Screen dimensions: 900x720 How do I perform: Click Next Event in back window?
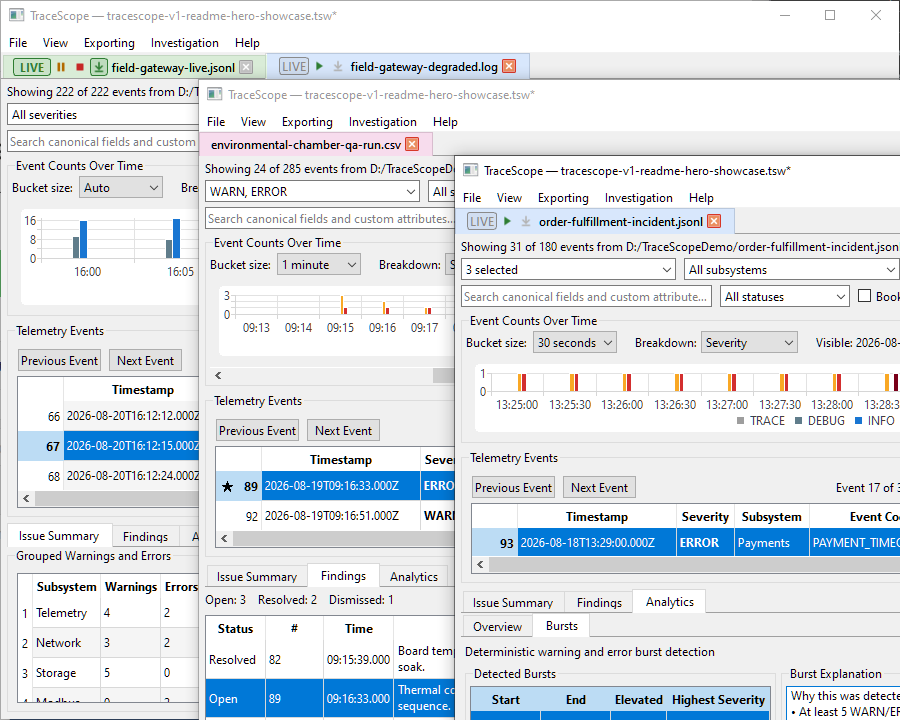click(145, 361)
